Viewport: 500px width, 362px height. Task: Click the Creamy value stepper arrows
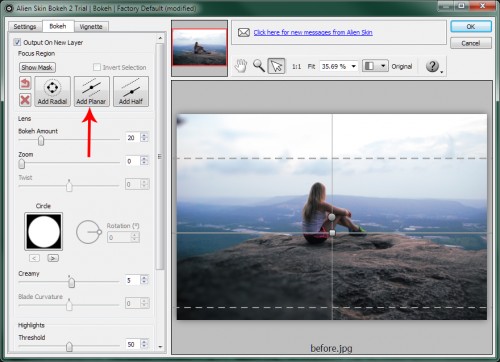coord(144,280)
